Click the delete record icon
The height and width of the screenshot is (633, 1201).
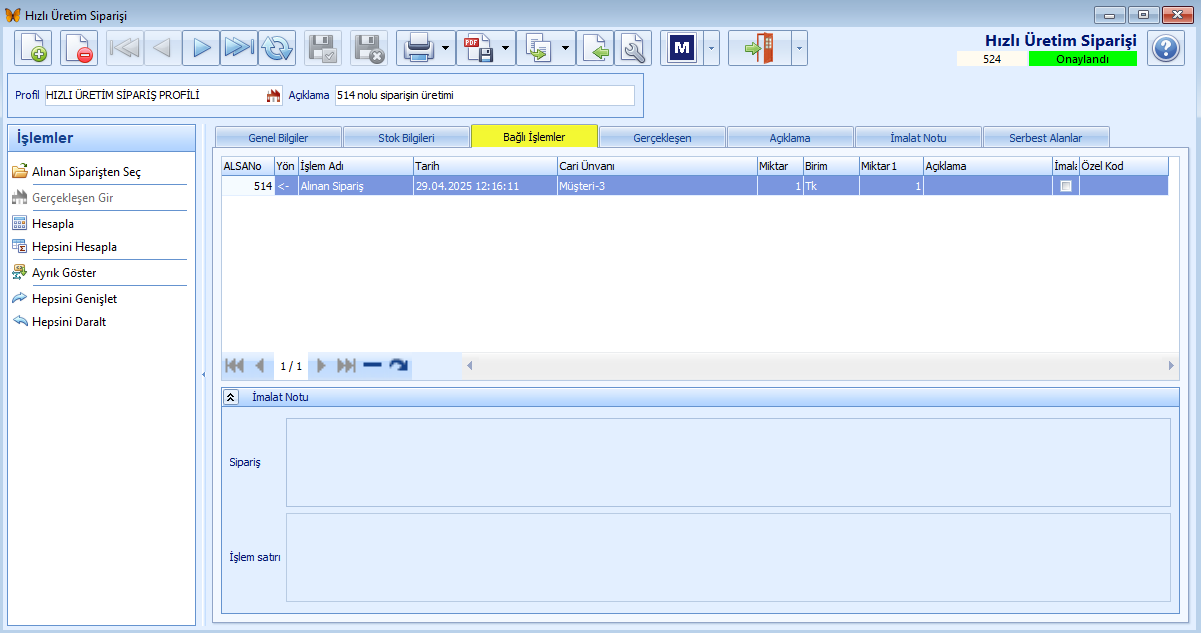tap(79, 48)
